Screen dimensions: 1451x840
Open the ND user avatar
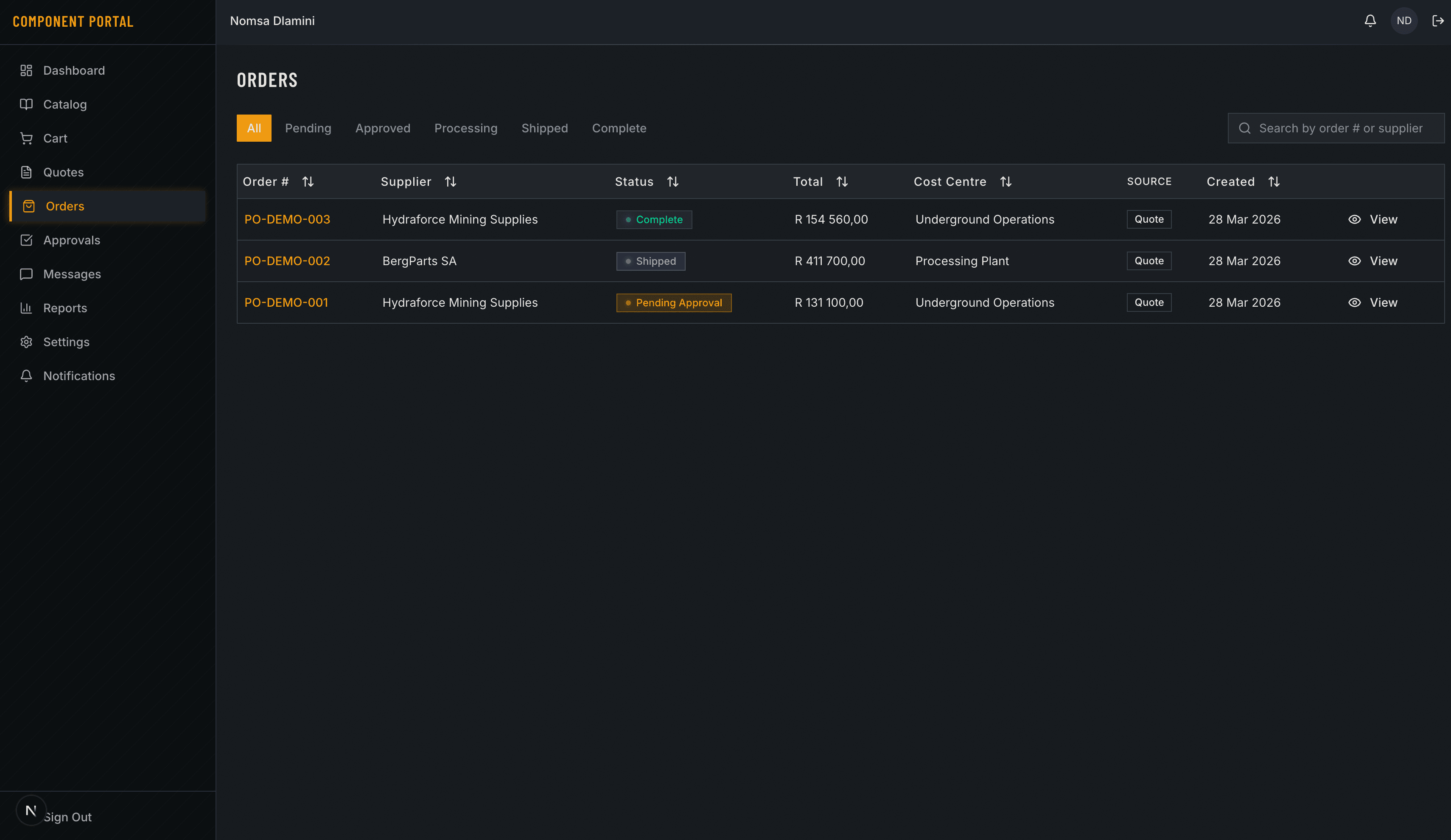click(x=1404, y=21)
